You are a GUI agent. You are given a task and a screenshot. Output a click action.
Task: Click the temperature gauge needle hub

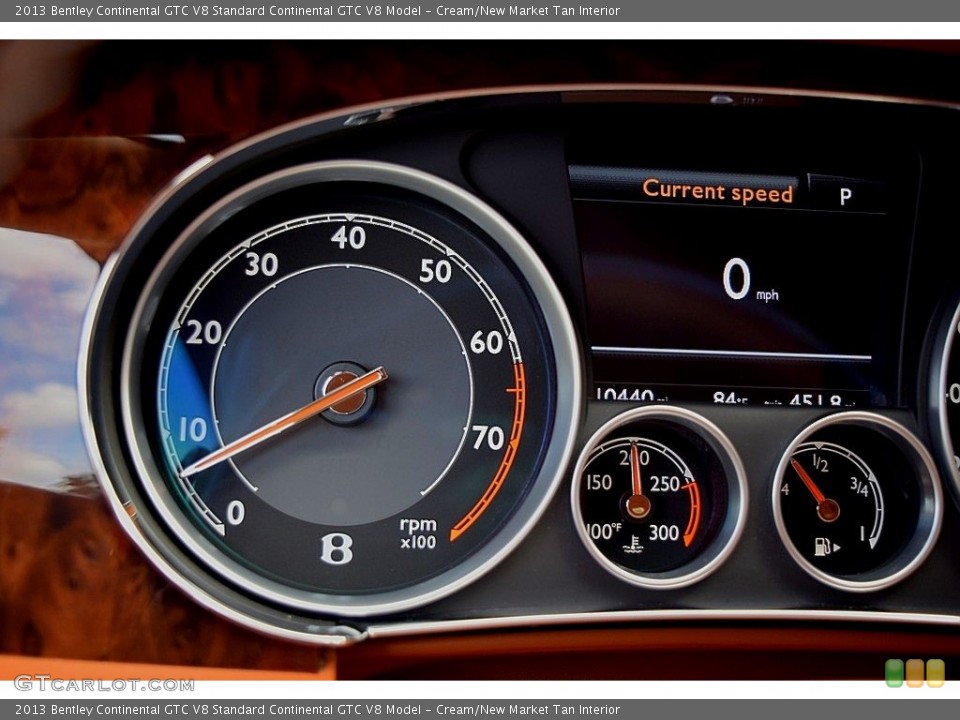(x=638, y=505)
